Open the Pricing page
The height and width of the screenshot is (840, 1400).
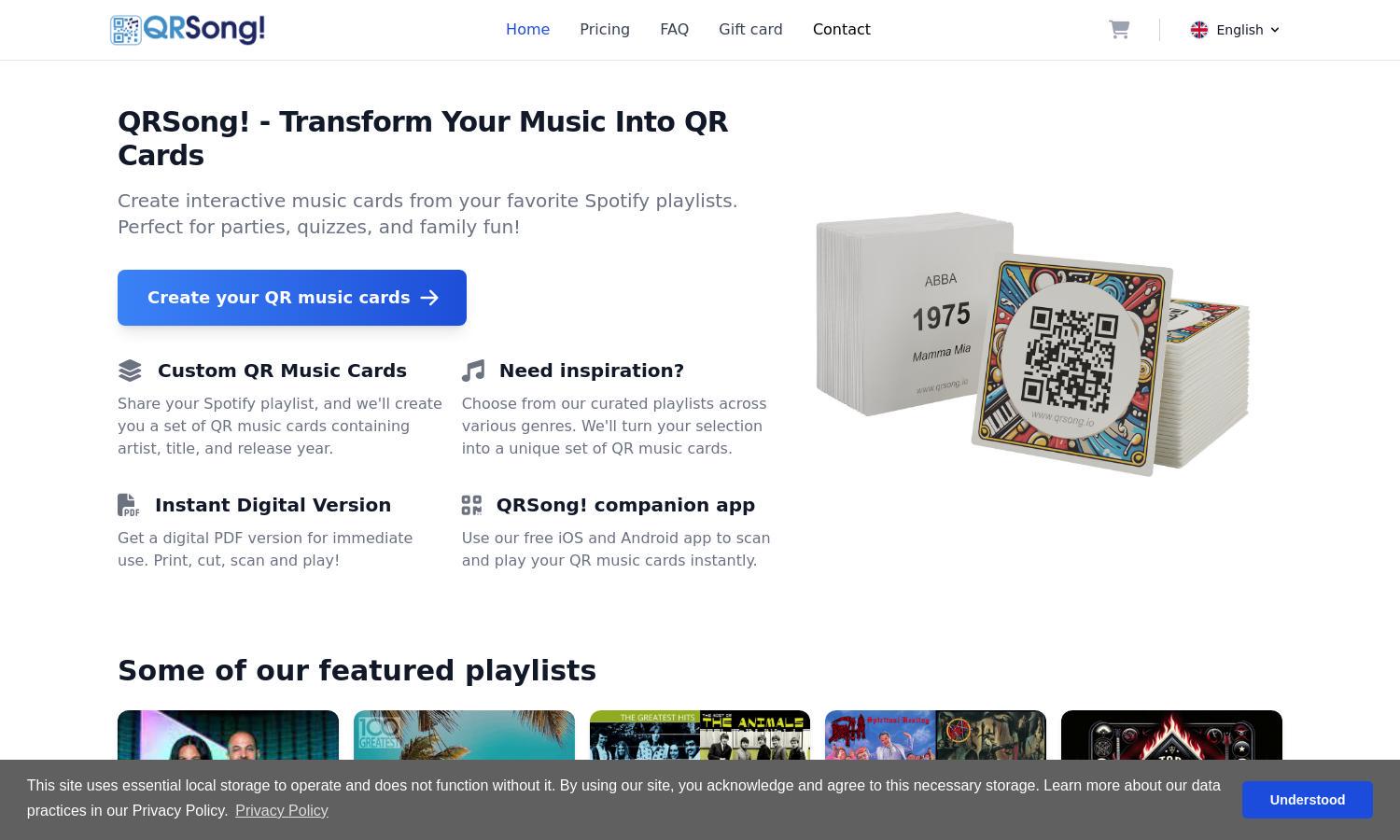click(605, 30)
